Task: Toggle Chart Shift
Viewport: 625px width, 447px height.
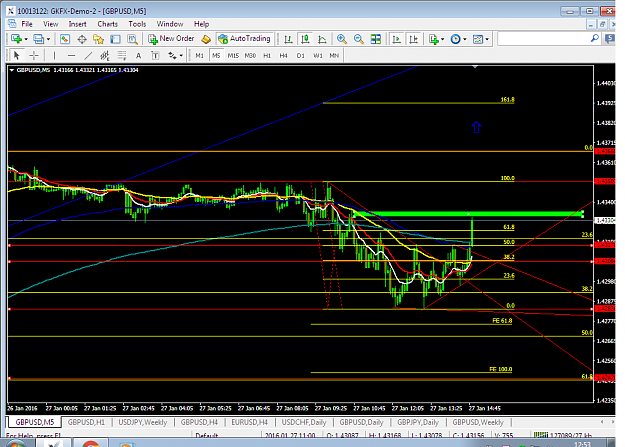Action: [414, 39]
